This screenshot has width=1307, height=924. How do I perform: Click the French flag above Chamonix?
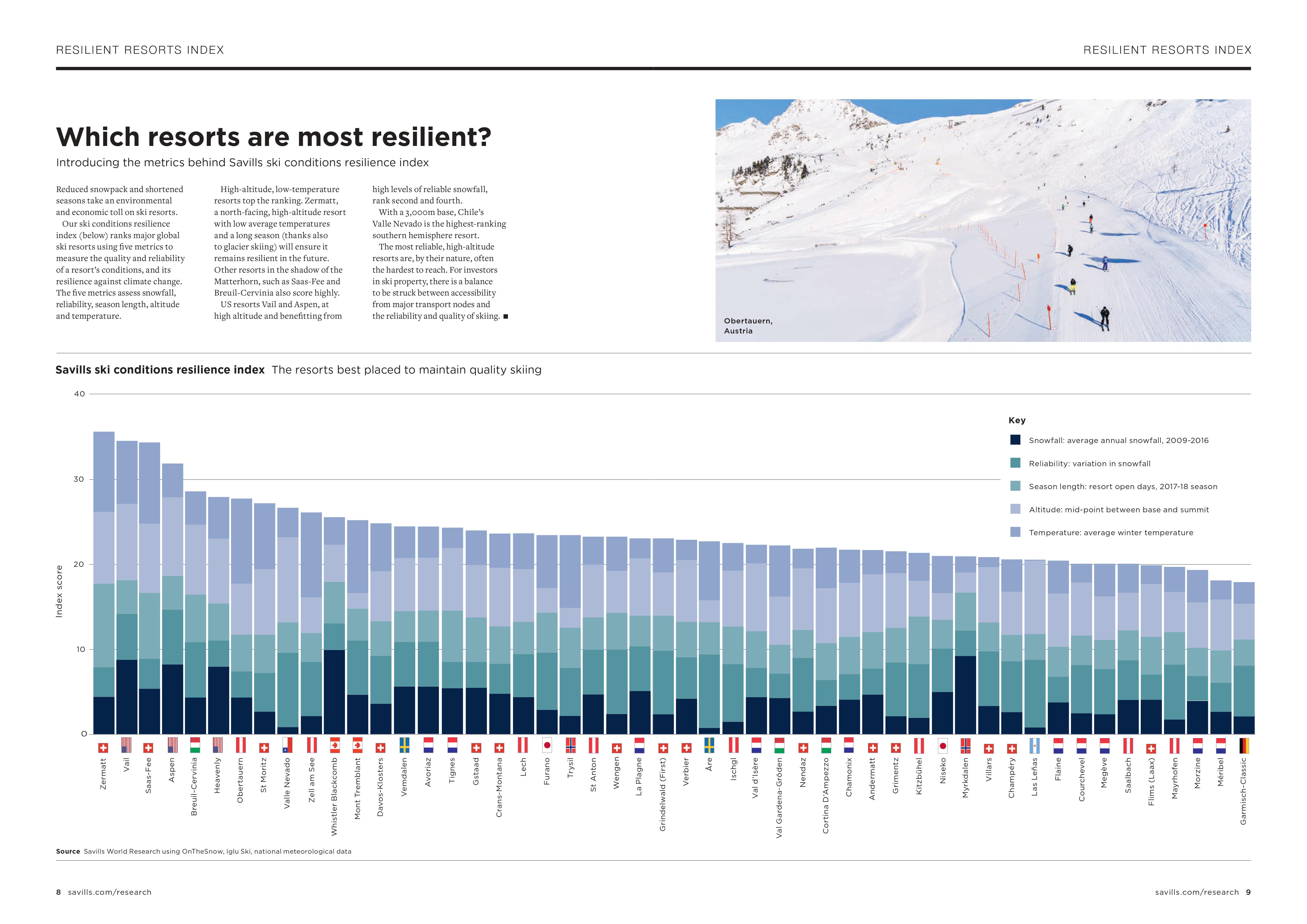coord(849,745)
